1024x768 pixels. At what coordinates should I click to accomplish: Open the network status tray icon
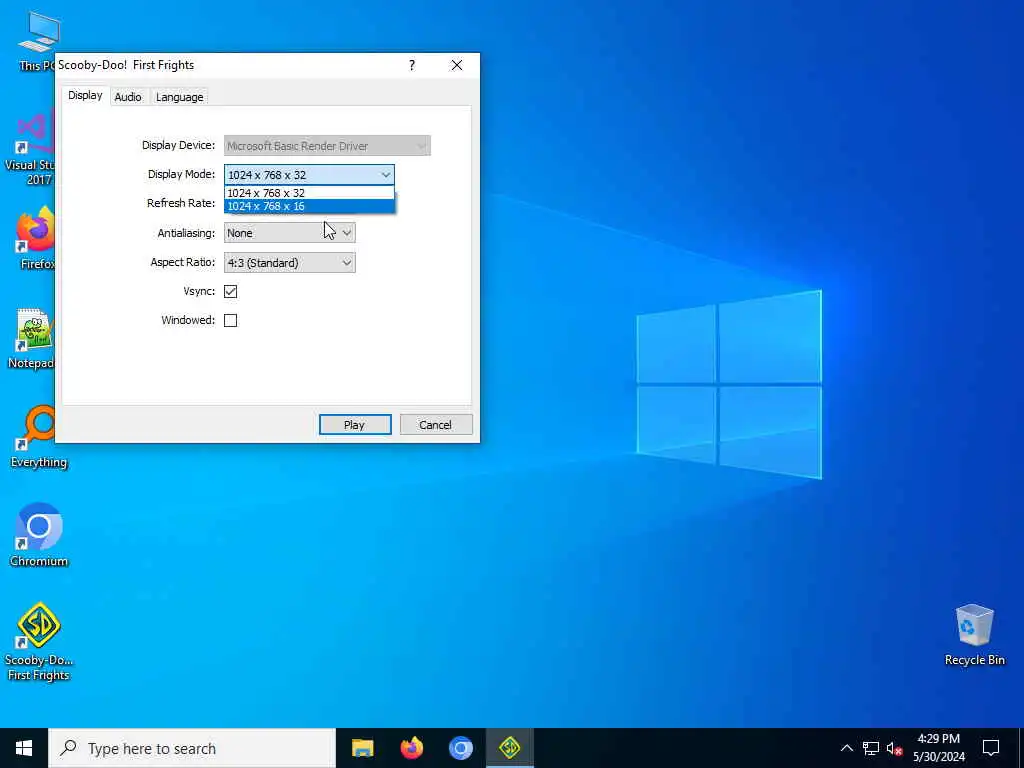(871, 748)
